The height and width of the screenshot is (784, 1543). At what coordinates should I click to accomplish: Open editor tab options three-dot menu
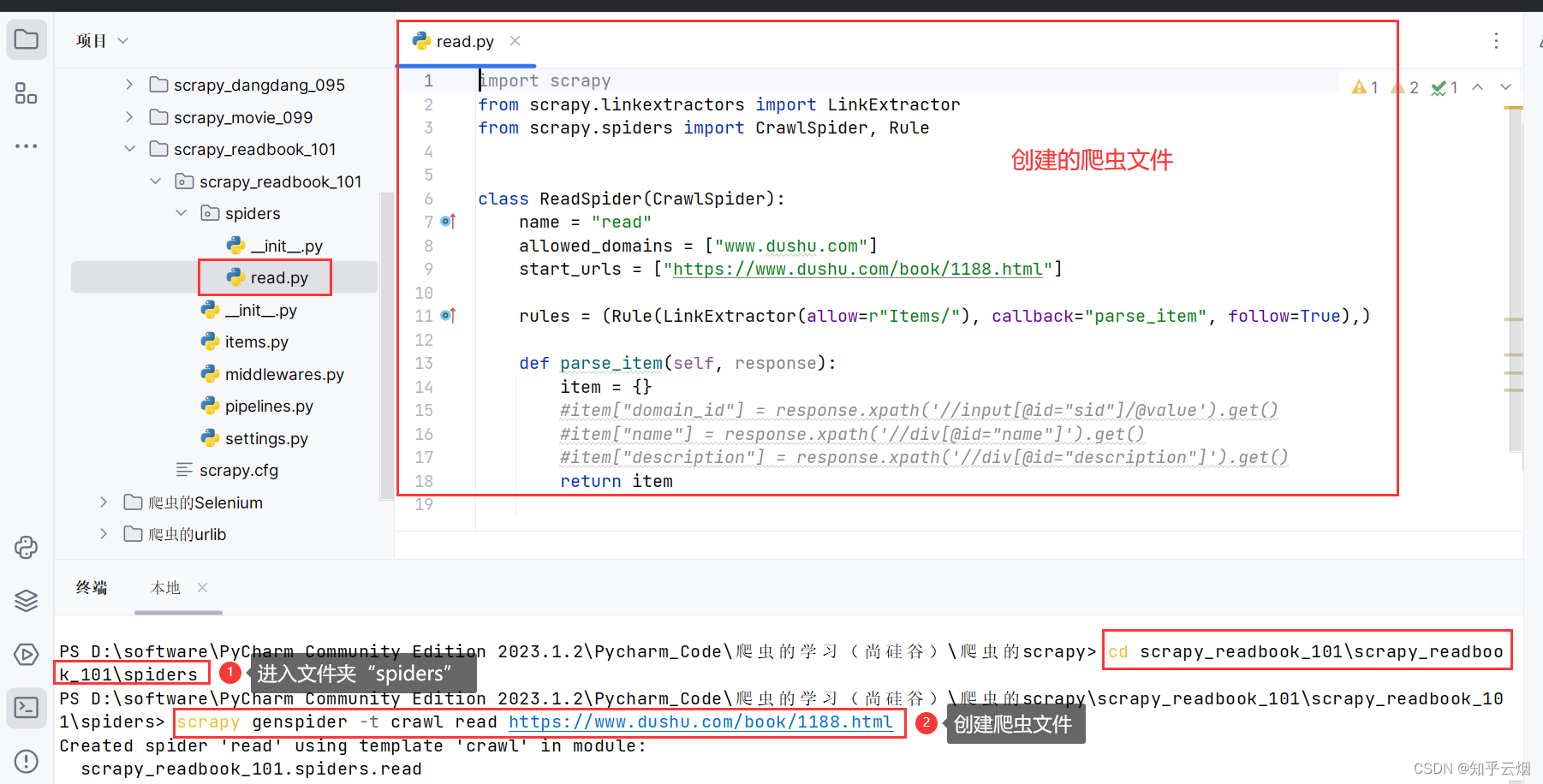click(x=1496, y=41)
